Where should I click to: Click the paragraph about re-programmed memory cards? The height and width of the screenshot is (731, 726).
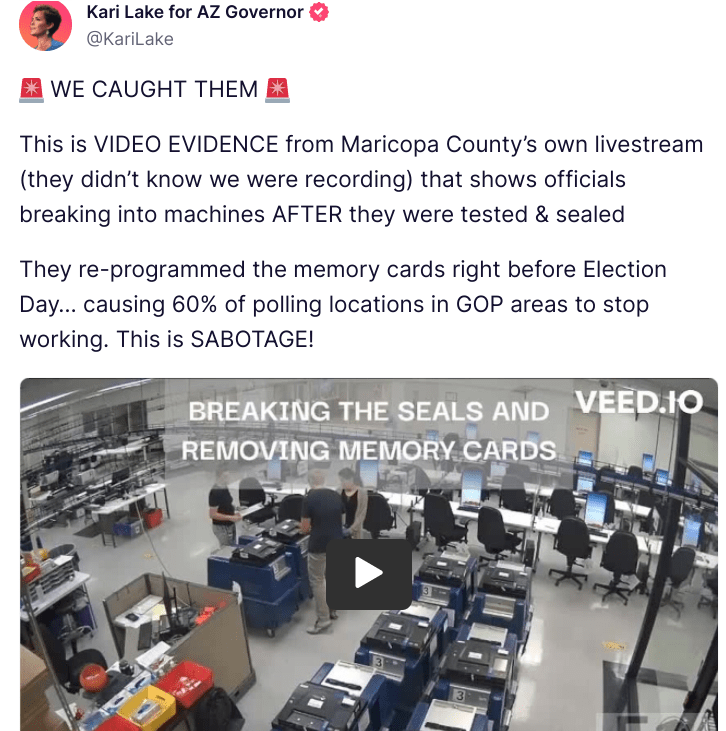pos(343,304)
